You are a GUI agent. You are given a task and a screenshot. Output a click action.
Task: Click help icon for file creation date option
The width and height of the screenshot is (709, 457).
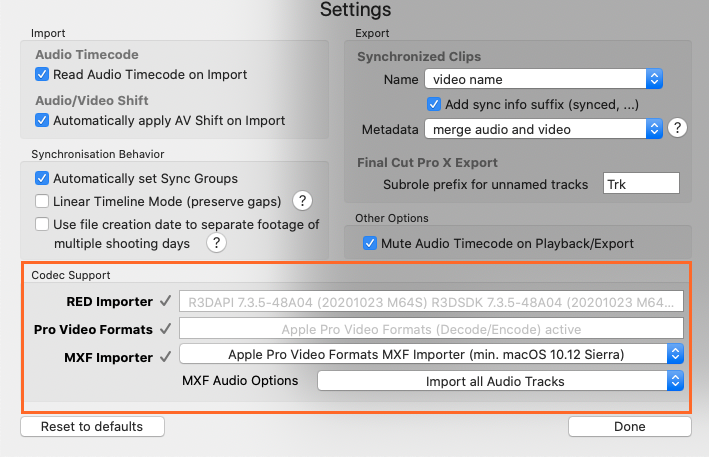tap(216, 243)
